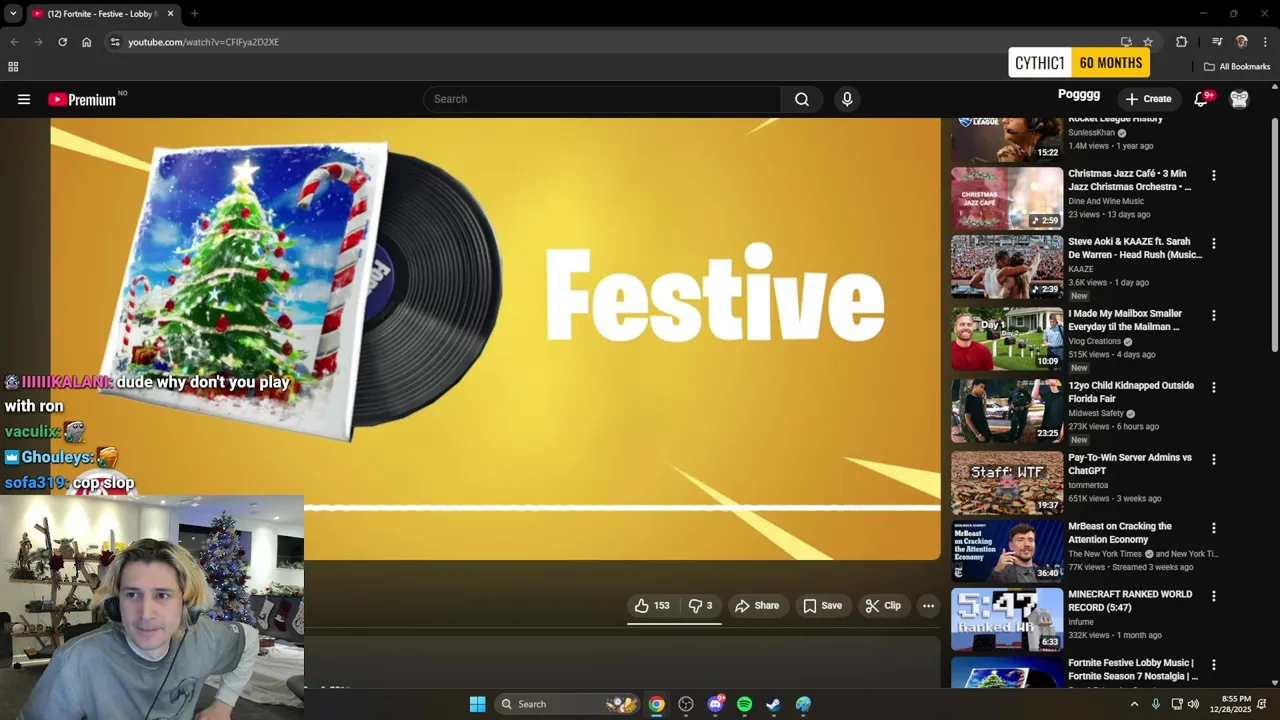
Task: Open the Windows Start menu
Action: 477,704
